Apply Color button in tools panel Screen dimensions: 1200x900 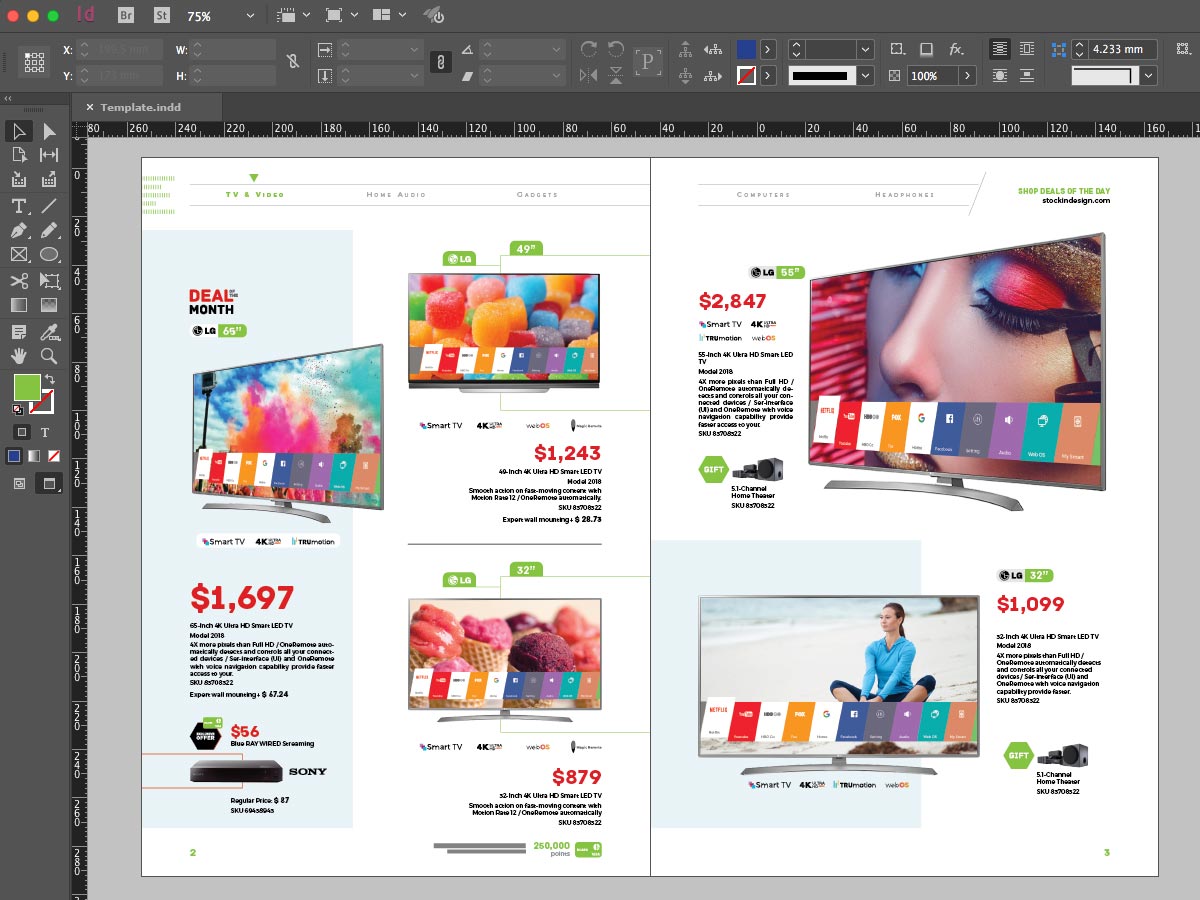(x=14, y=456)
